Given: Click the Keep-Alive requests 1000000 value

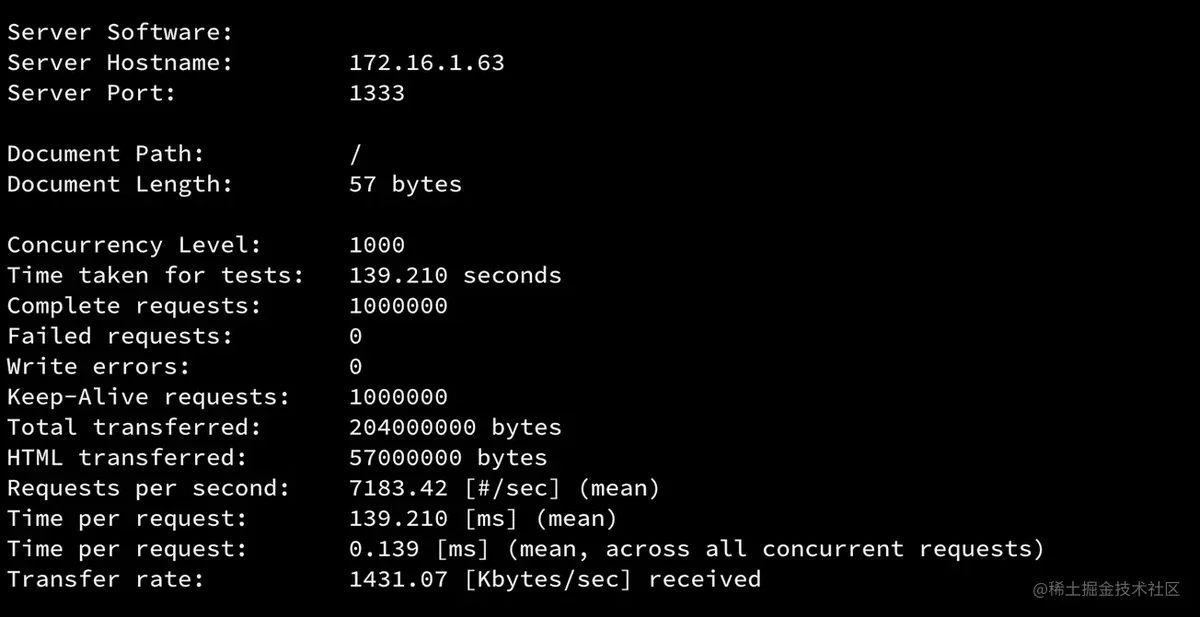Looking at the screenshot, I should (398, 397).
